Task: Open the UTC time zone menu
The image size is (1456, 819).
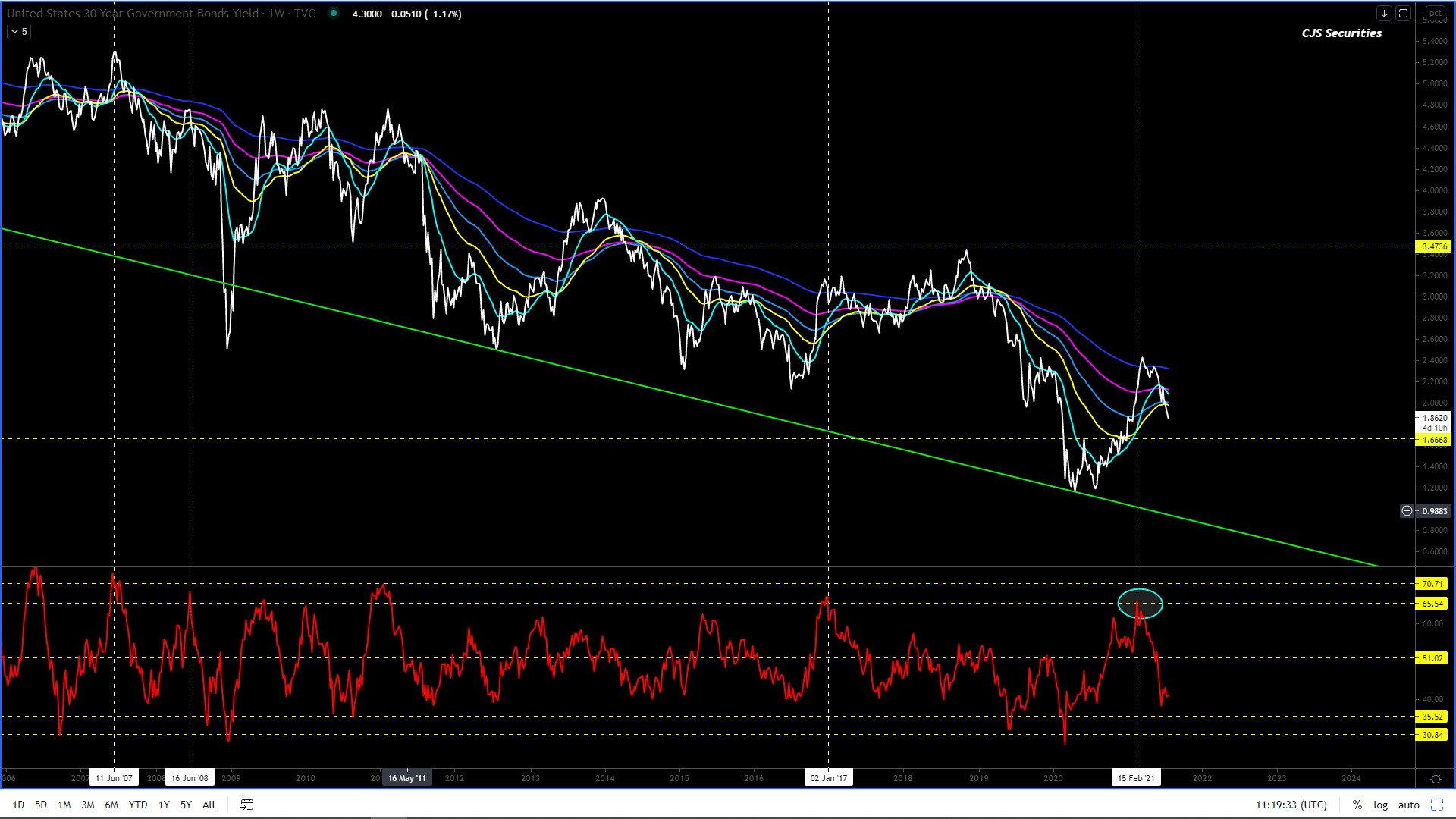Action: [1291, 805]
